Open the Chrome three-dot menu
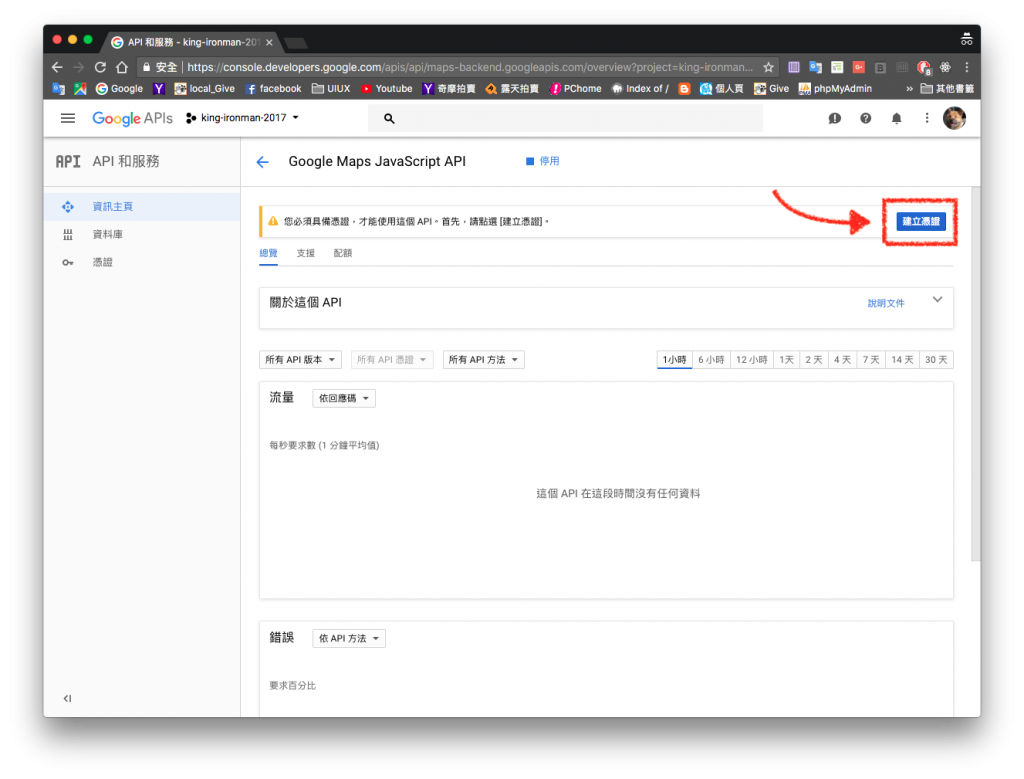This screenshot has height=779, width=1024. coord(967,67)
